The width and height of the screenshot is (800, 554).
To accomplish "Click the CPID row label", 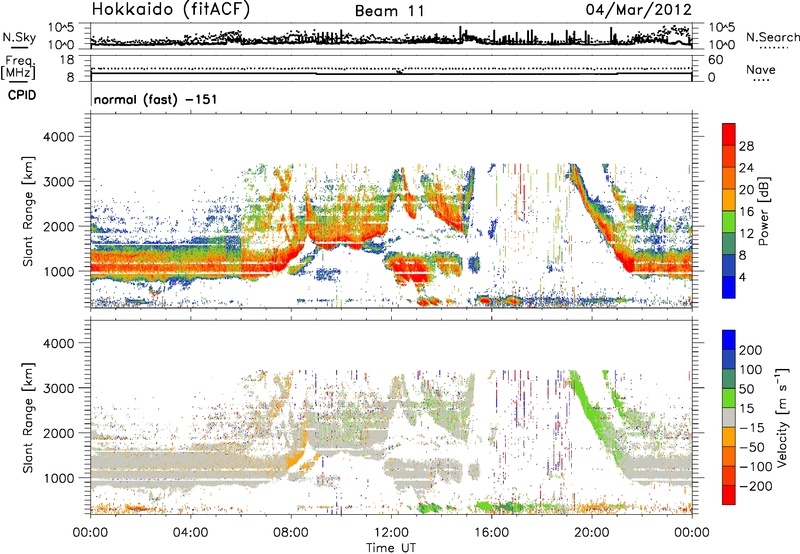I will pyautogui.click(x=22, y=95).
